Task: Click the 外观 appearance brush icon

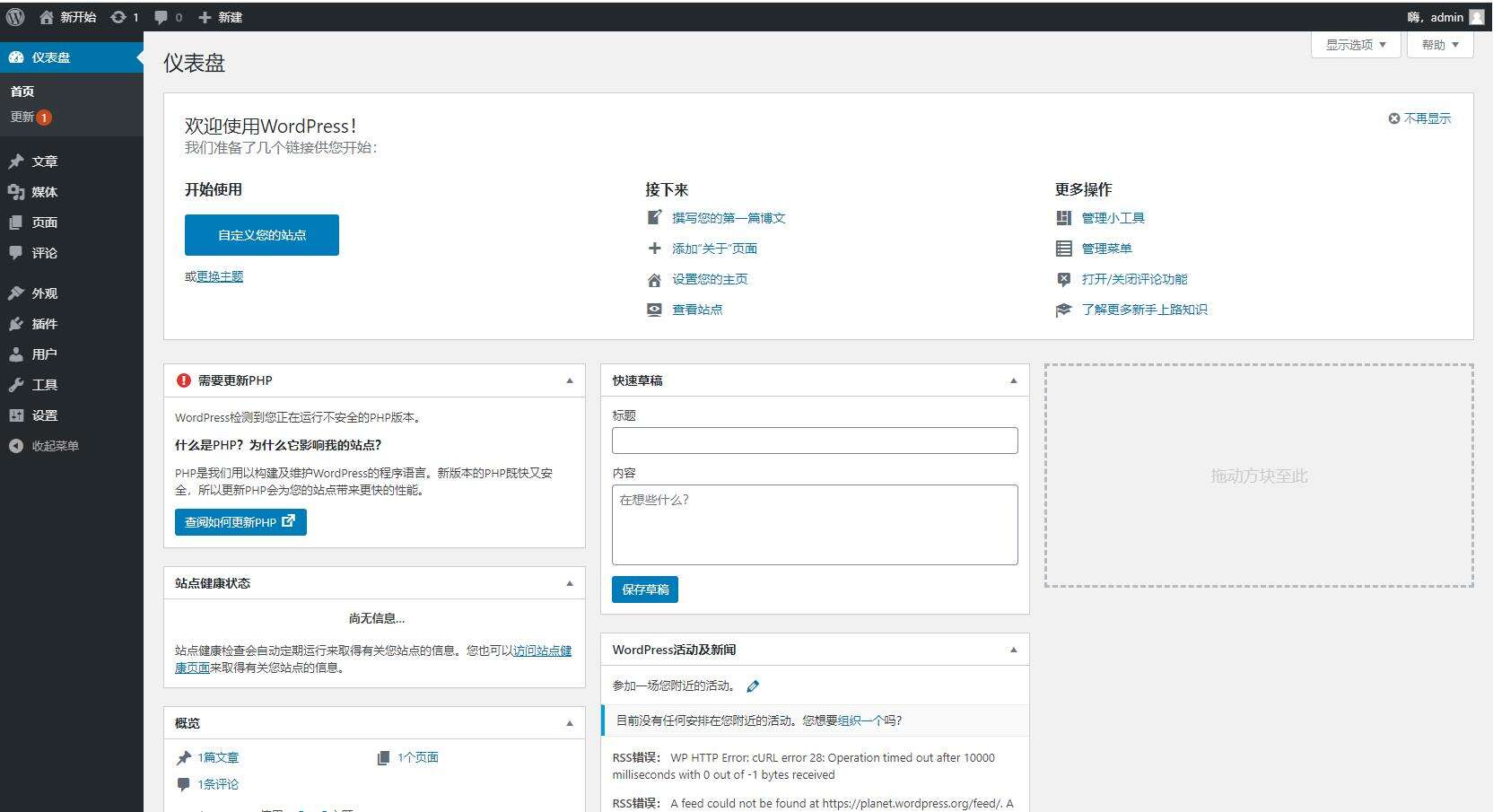Action: click(16, 293)
